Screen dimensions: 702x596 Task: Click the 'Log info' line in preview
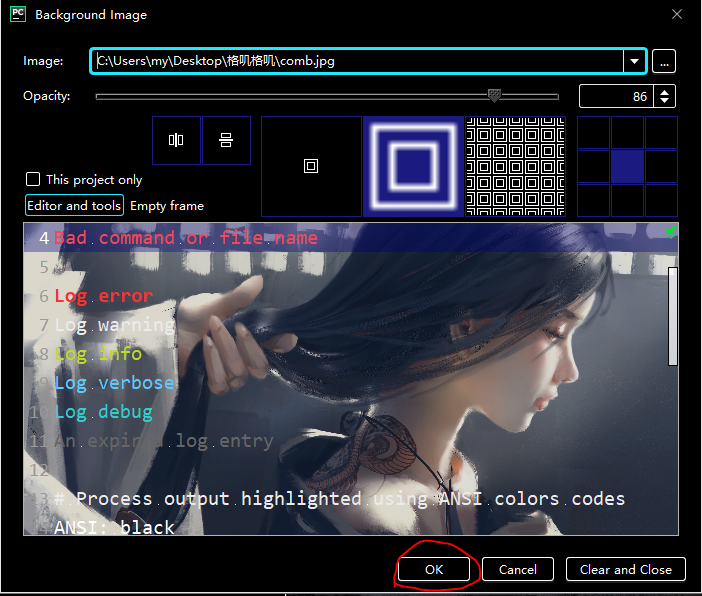[98, 354]
